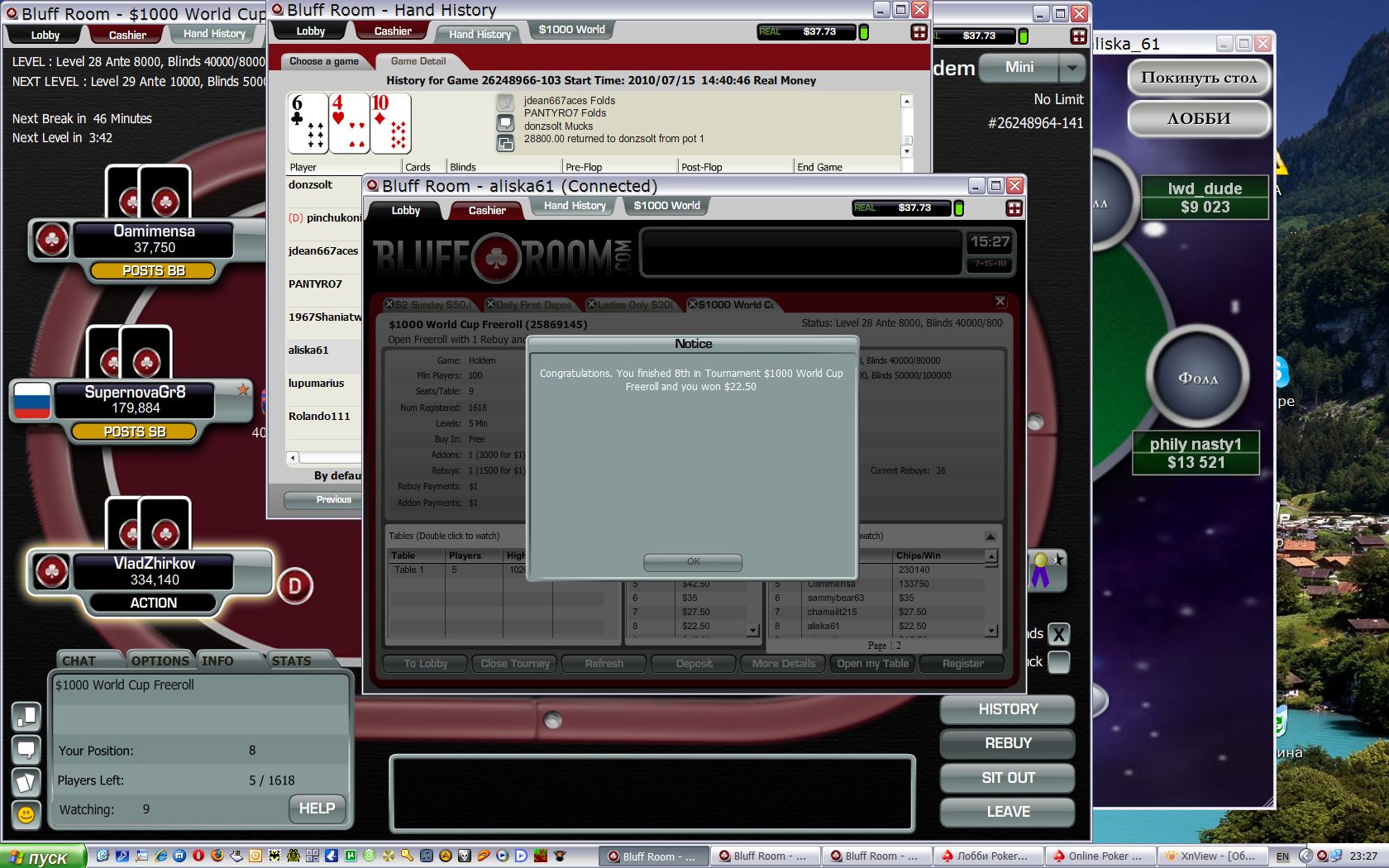Click the playing cards icon beside chat
Image resolution: width=1389 pixels, height=868 pixels.
pyautogui.click(x=26, y=782)
